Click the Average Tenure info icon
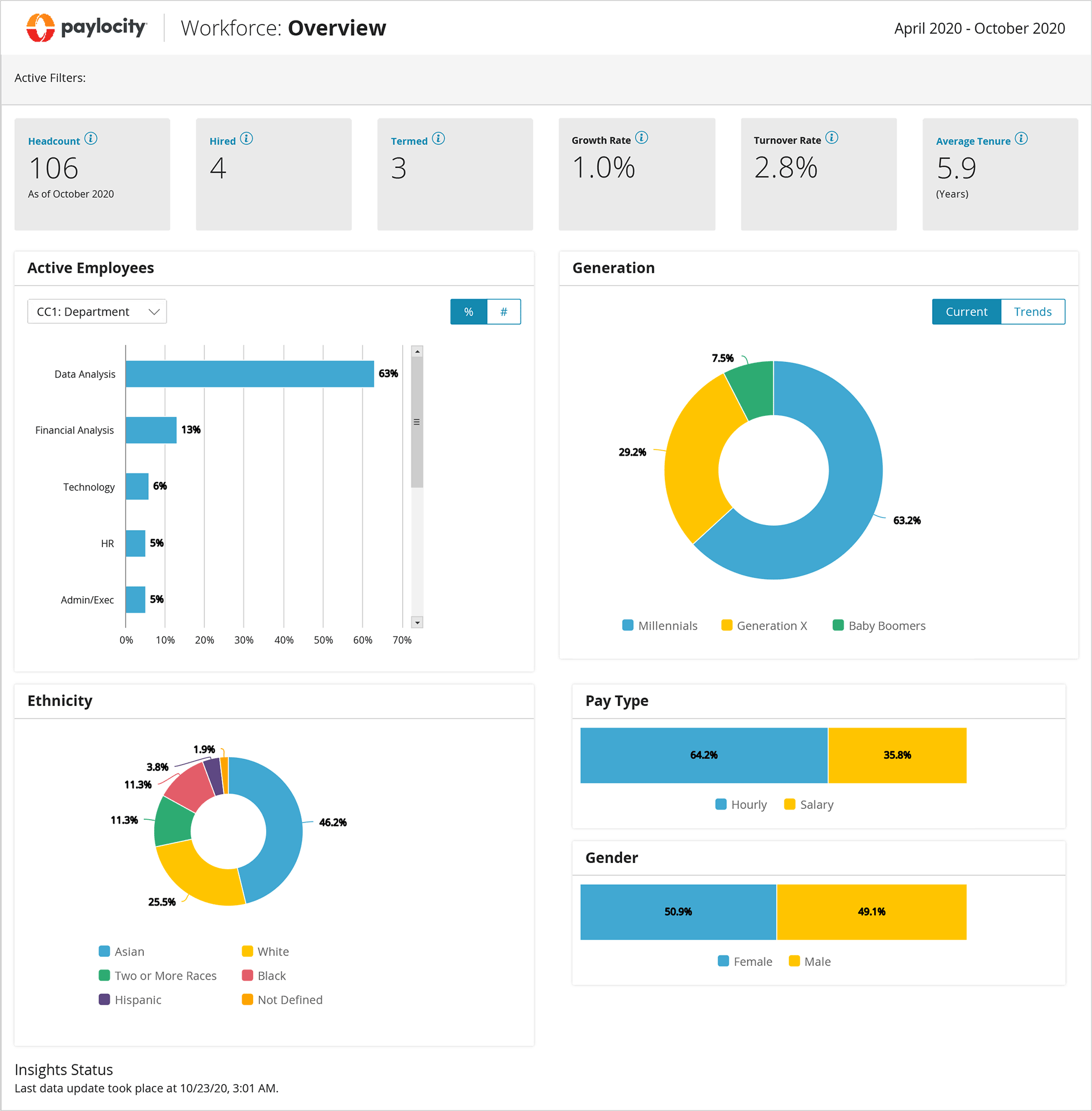Image resolution: width=1092 pixels, height=1111 pixels. [1020, 138]
